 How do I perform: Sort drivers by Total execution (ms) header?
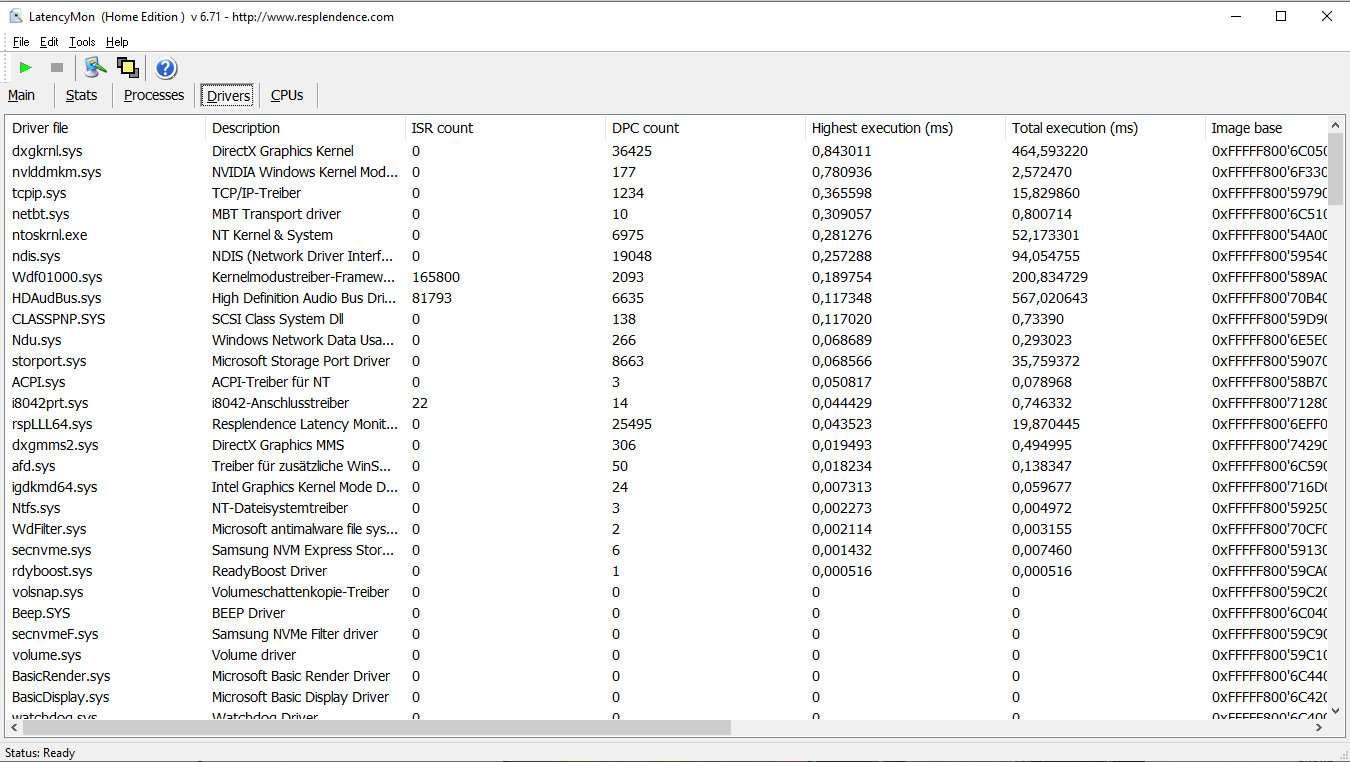(1074, 128)
